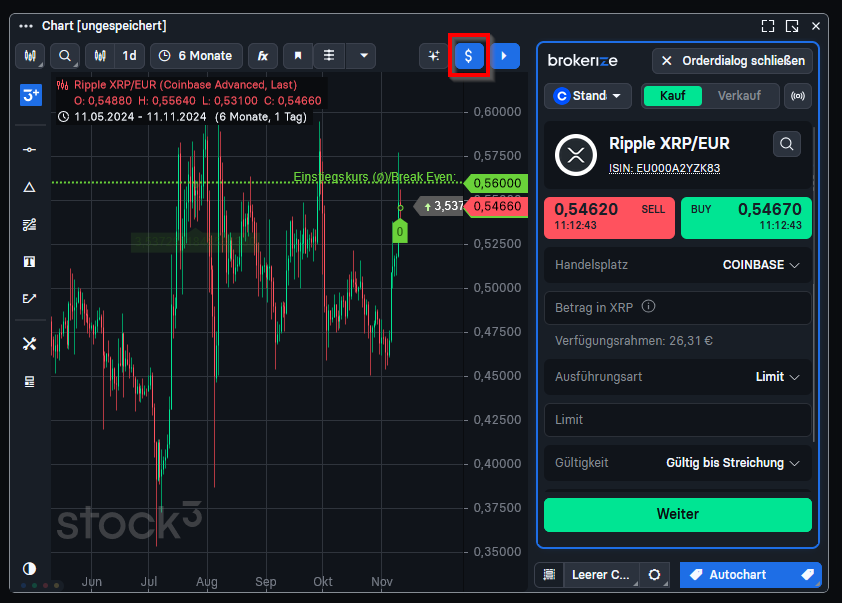Click the green 0,56000 break-even price label
The image size is (842, 603).
[x=497, y=183]
